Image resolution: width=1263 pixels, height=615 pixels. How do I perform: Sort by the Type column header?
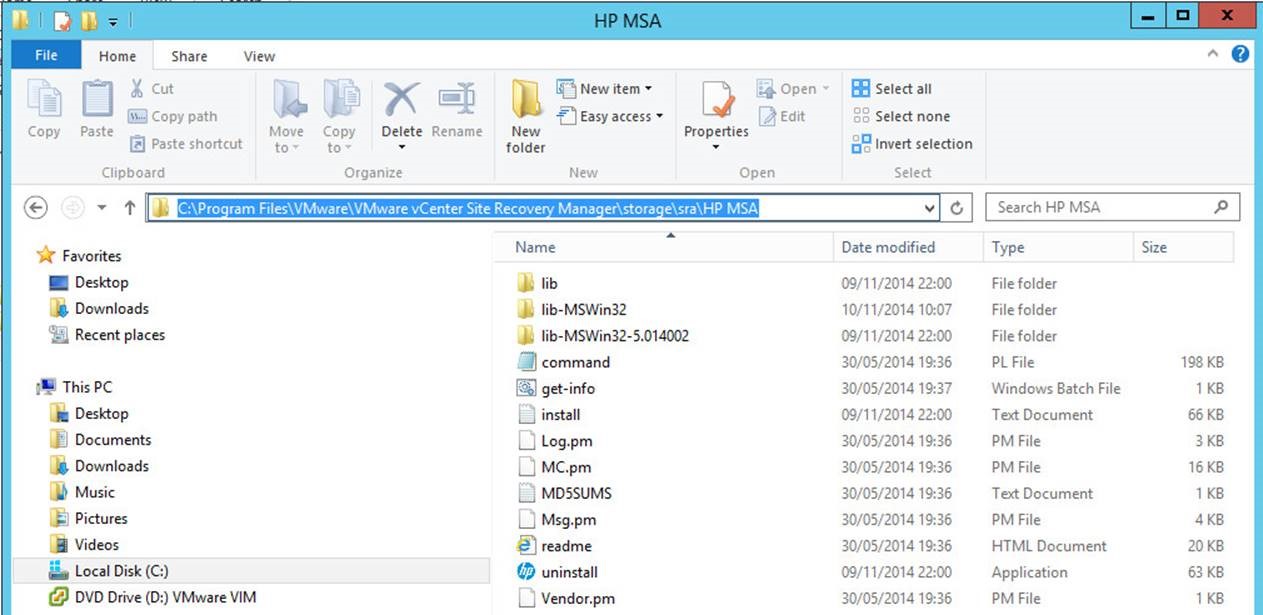click(x=1058, y=247)
